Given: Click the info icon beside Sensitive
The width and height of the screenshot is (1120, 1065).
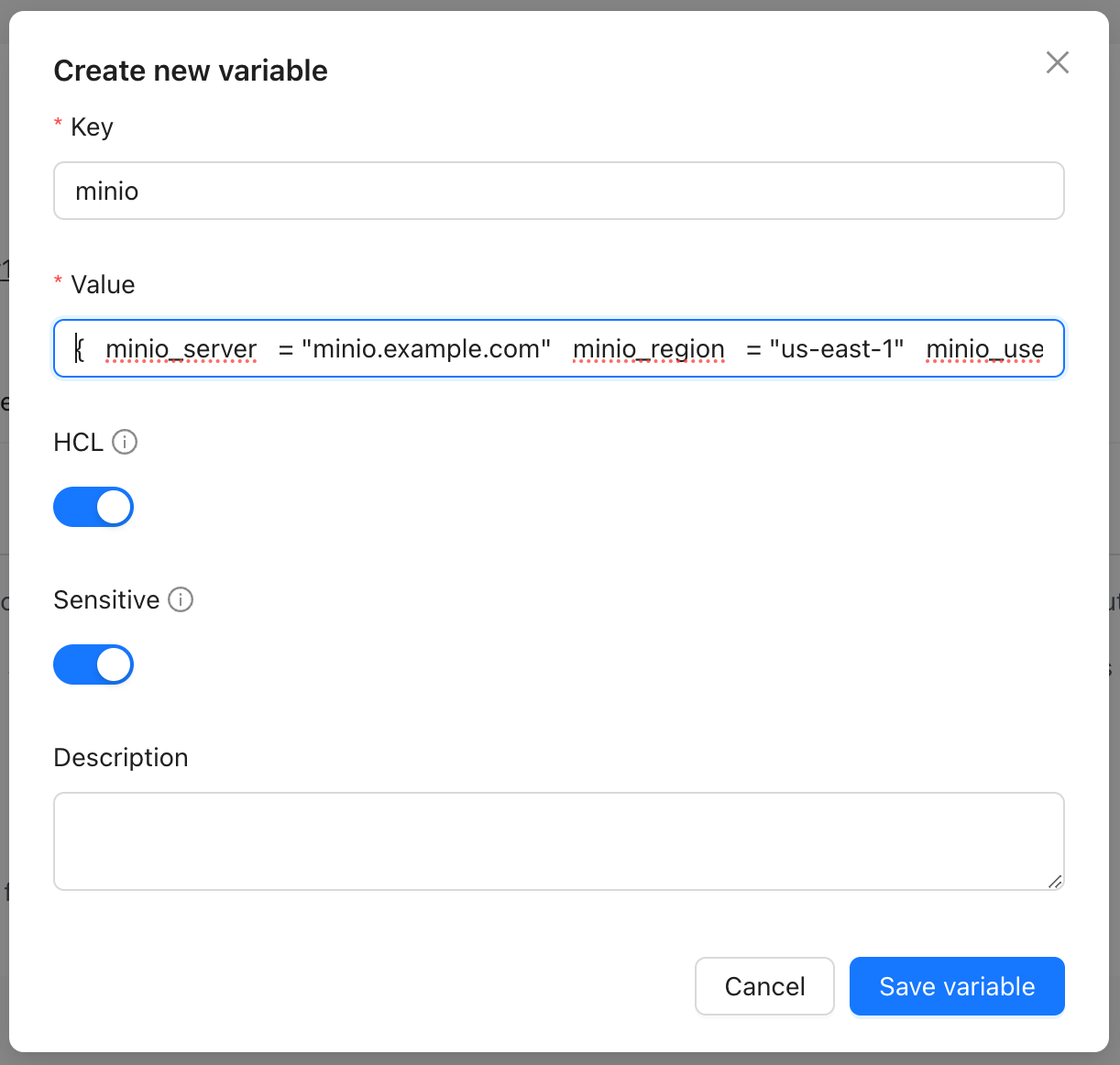Looking at the screenshot, I should tap(181, 599).
